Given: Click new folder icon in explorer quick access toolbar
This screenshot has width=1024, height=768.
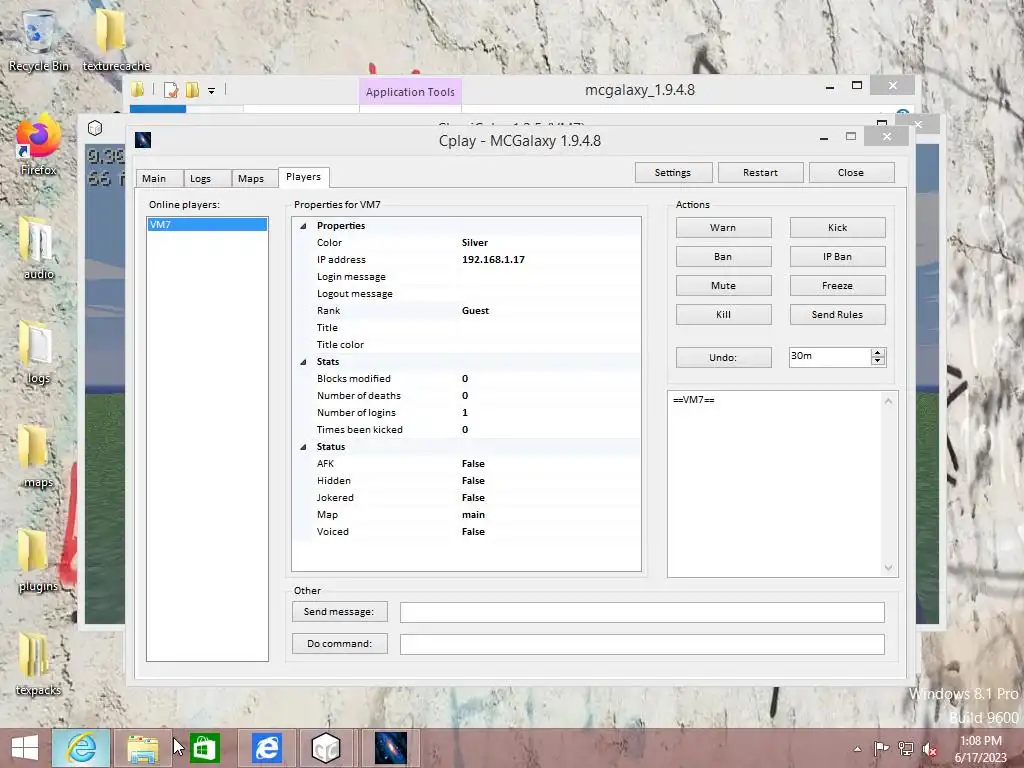Looking at the screenshot, I should [192, 89].
